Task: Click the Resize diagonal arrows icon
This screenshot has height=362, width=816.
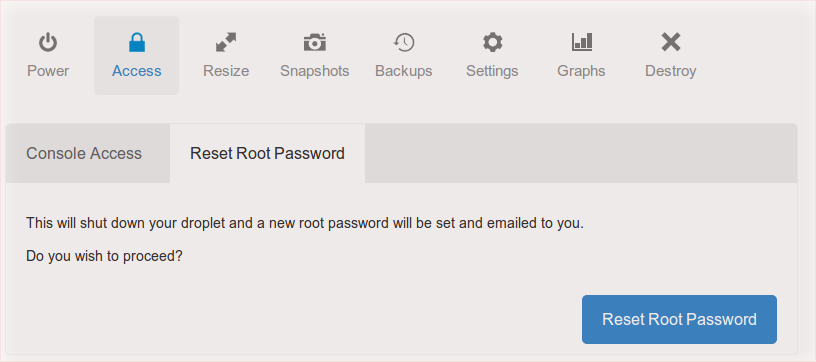Action: point(226,42)
